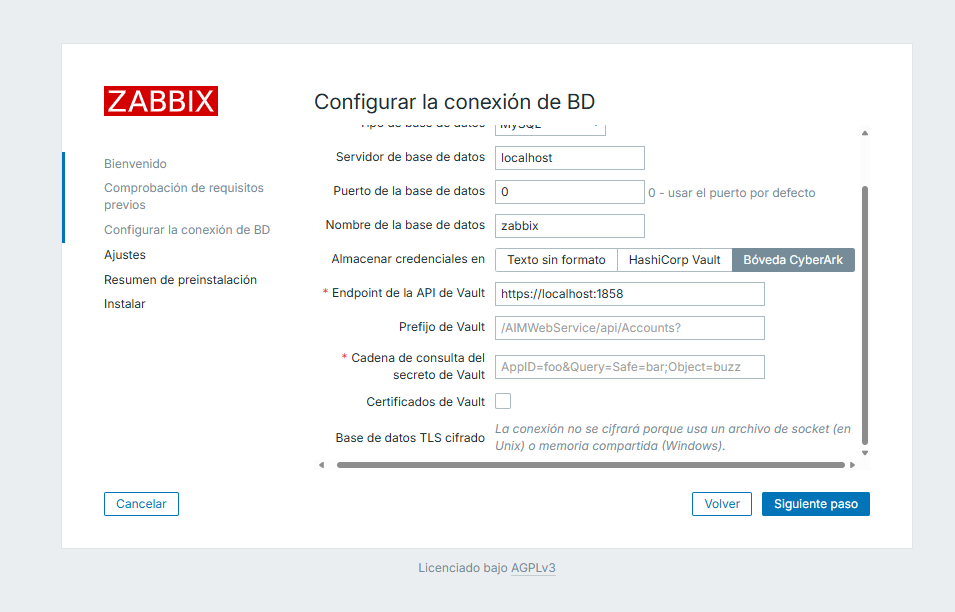
Task: Click the sidebar step Configurar la conexión de BD
Action: (187, 230)
